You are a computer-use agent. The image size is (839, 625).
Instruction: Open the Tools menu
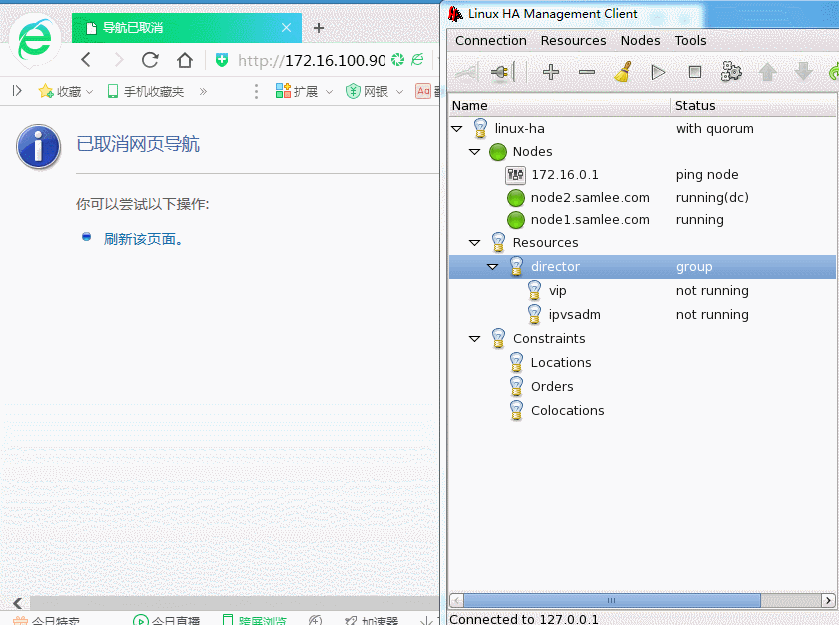click(690, 41)
